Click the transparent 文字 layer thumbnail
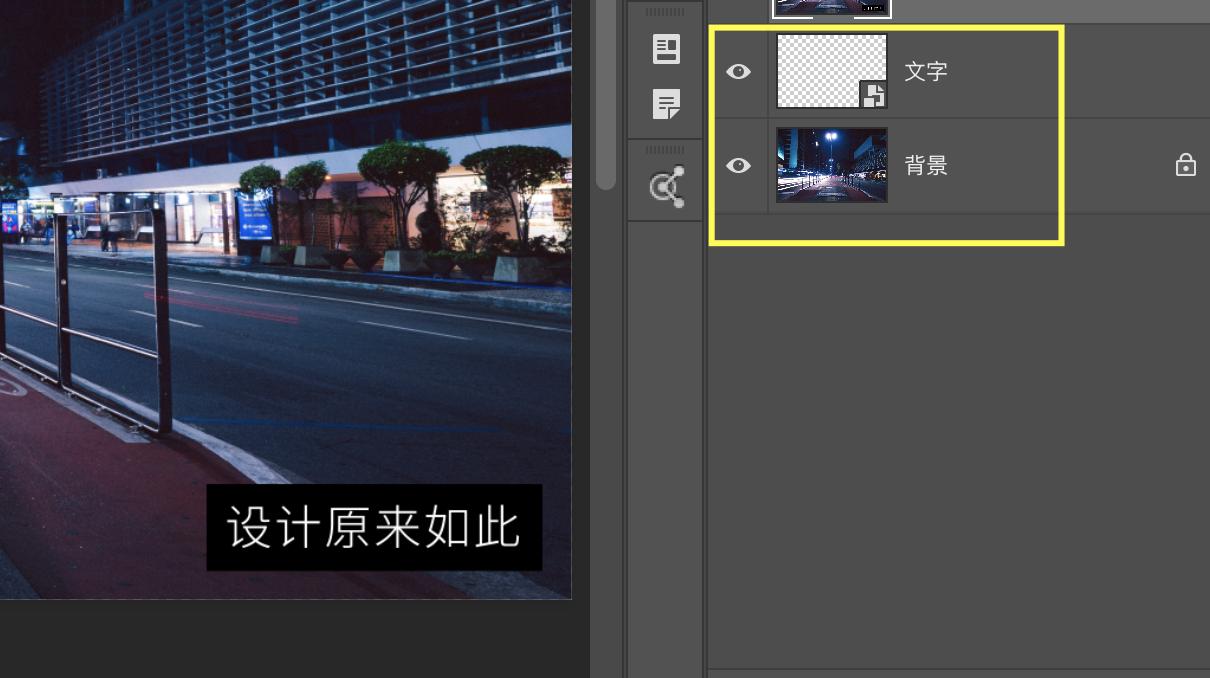 coord(831,71)
